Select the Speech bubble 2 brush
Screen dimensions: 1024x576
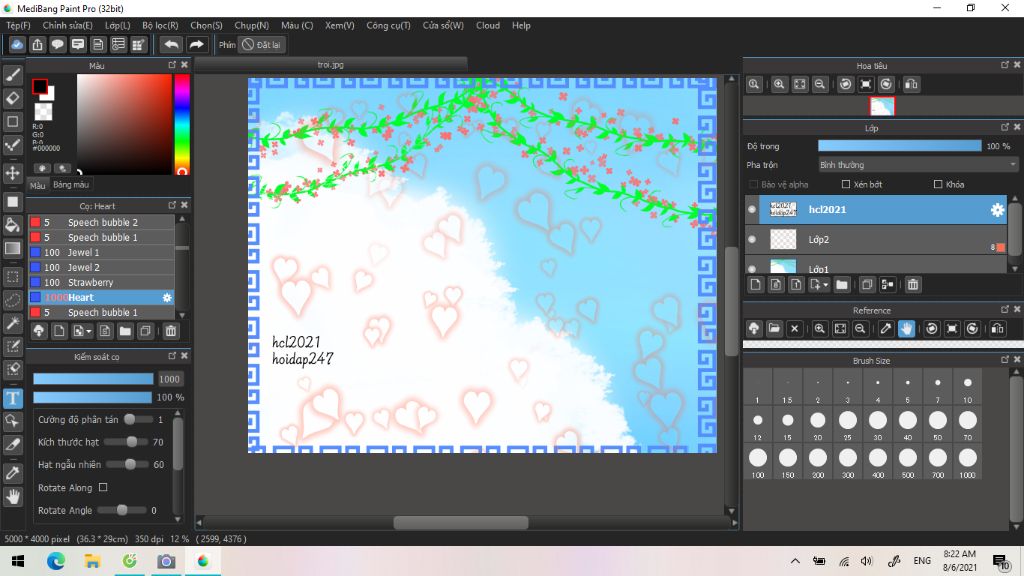click(x=101, y=222)
